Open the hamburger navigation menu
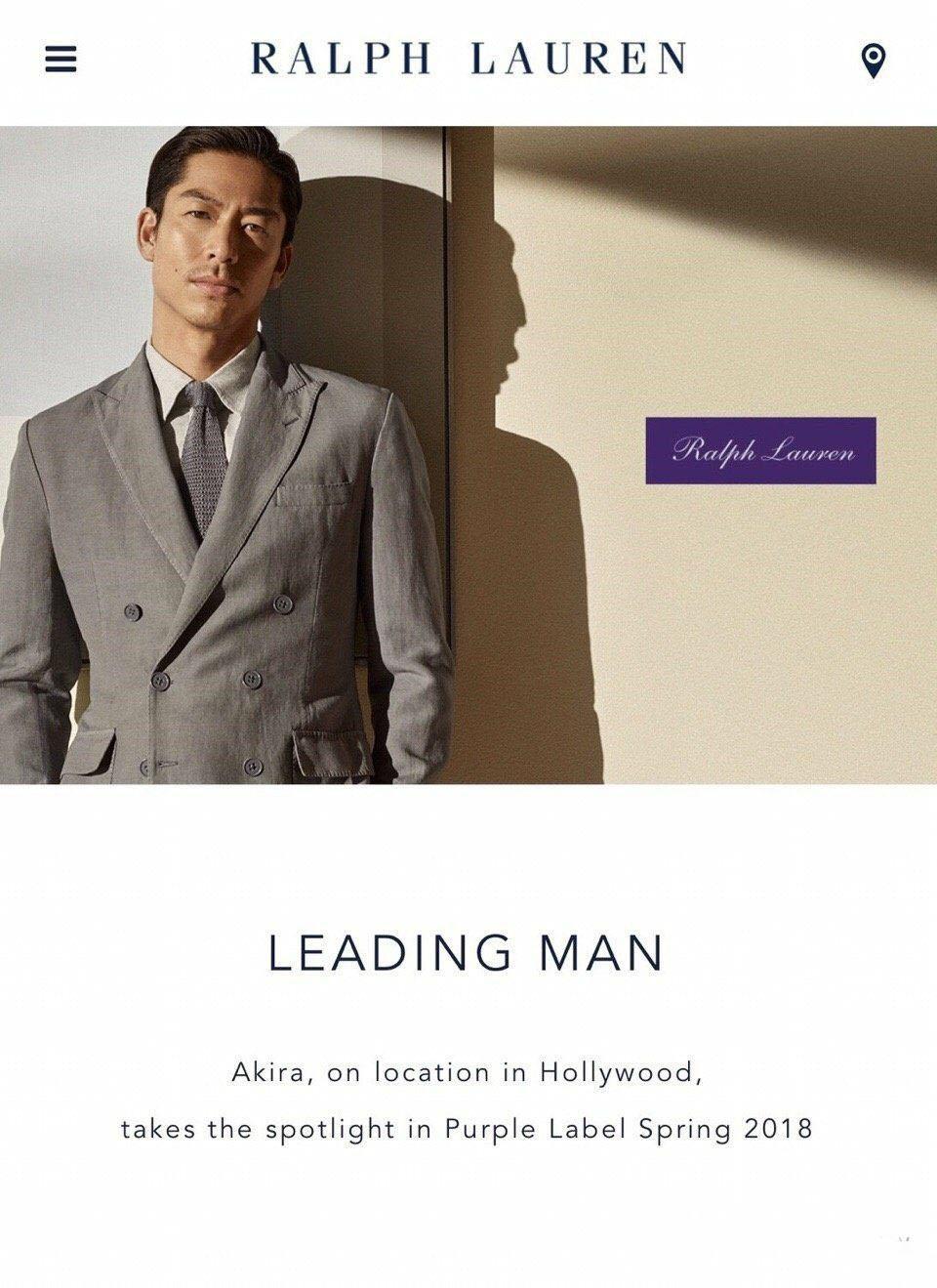The image size is (937, 1288). (61, 61)
